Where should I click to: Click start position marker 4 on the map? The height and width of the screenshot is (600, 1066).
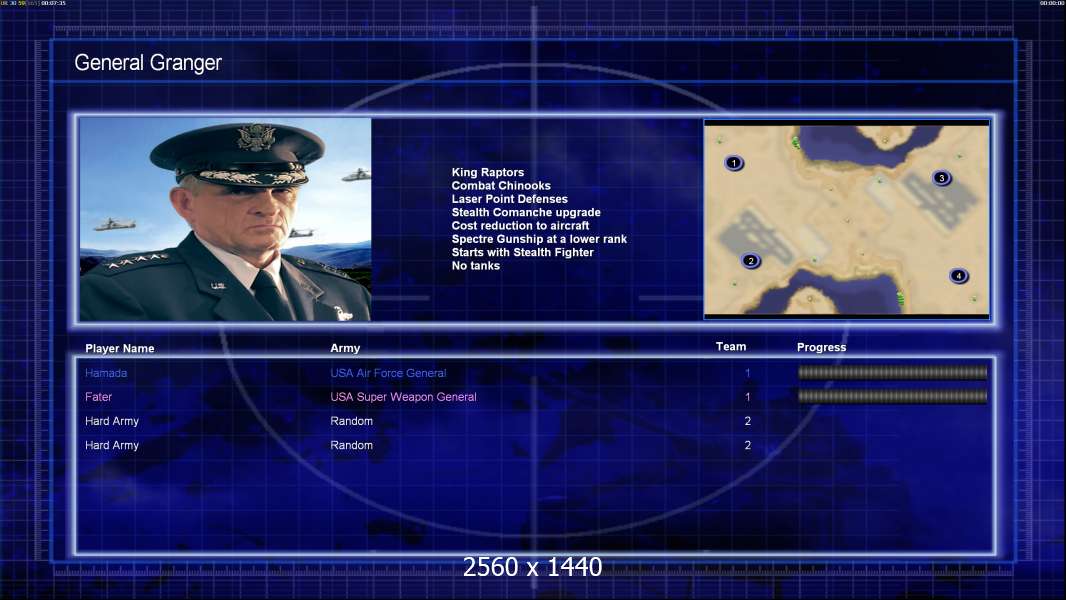(959, 276)
